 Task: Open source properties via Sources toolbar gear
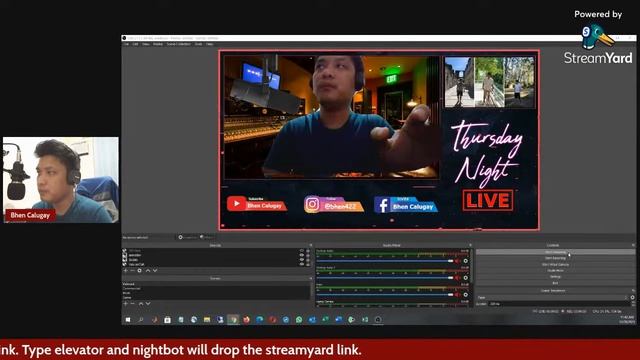click(x=140, y=271)
